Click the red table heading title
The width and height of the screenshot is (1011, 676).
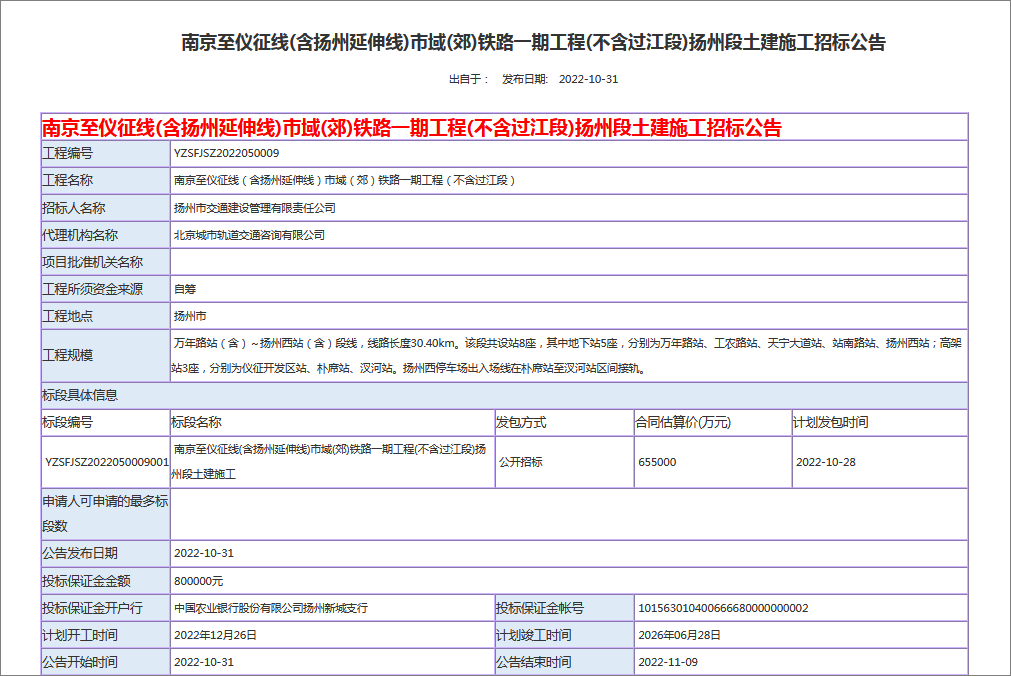point(411,128)
